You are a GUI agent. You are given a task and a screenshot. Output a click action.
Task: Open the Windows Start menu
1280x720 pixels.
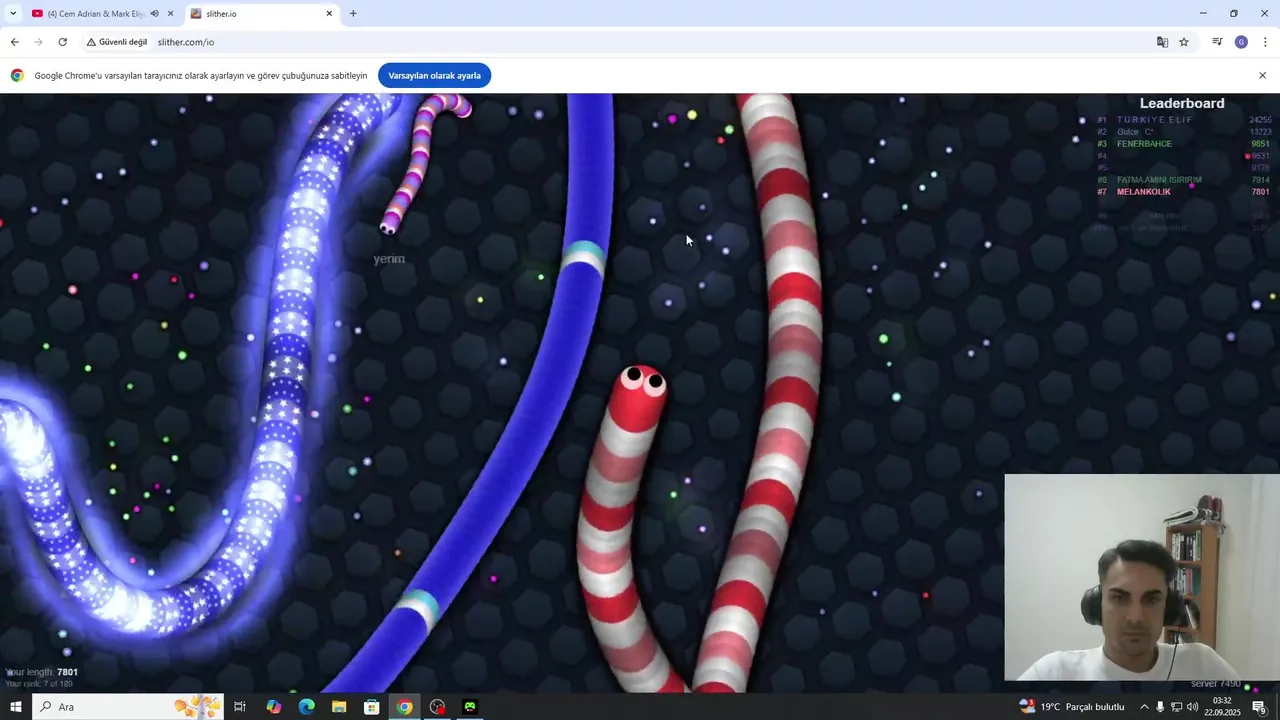coord(15,707)
